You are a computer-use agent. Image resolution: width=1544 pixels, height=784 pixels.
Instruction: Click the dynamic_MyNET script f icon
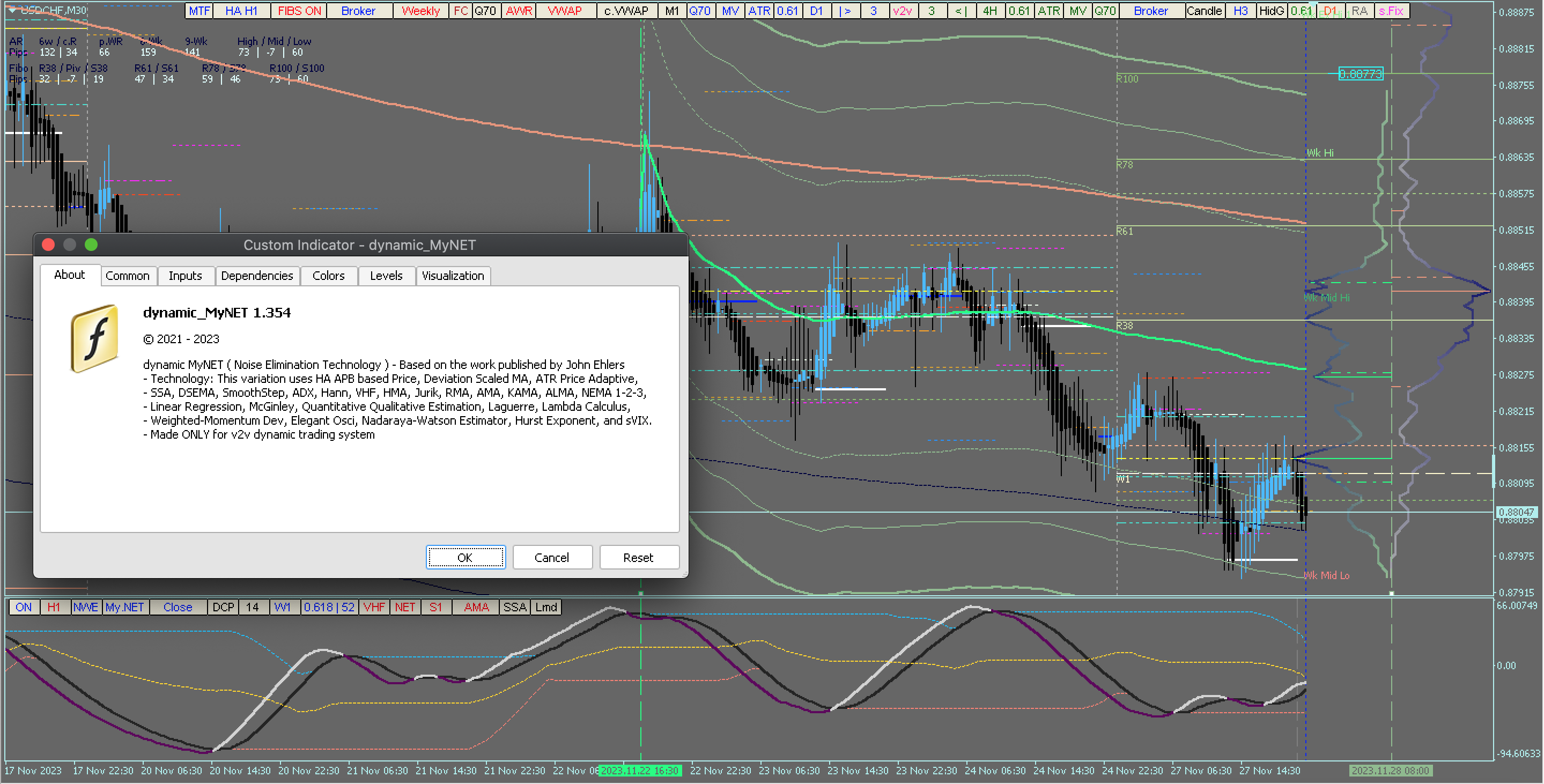point(94,338)
